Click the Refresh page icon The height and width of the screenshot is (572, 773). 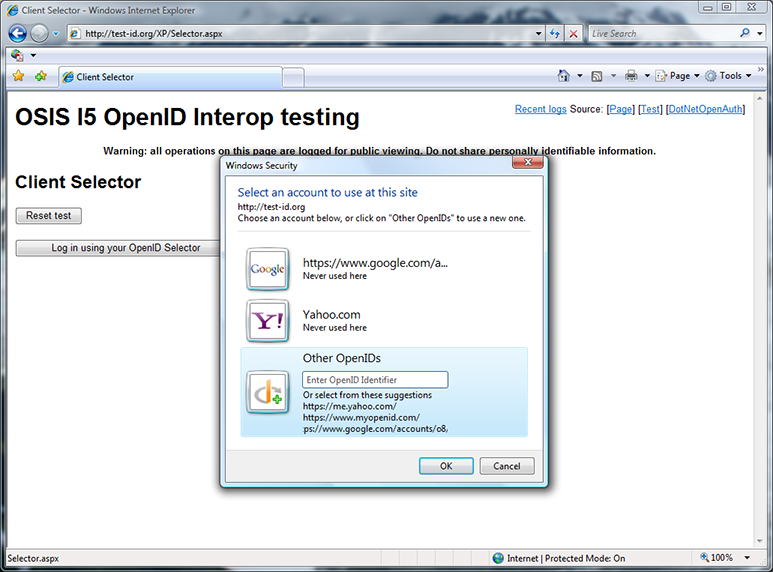pos(555,33)
